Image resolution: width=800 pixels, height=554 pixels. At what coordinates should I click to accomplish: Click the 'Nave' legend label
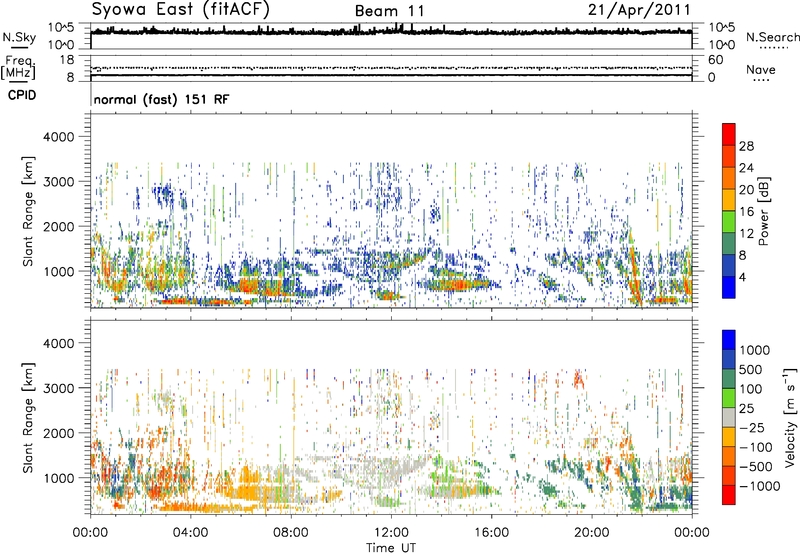click(x=761, y=70)
